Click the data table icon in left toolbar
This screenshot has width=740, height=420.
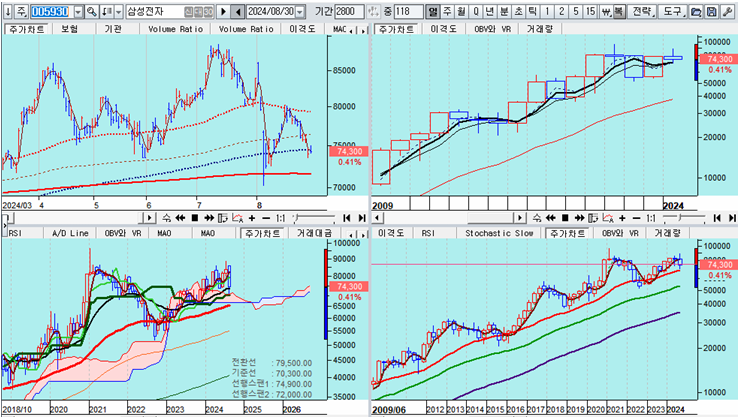(223, 218)
